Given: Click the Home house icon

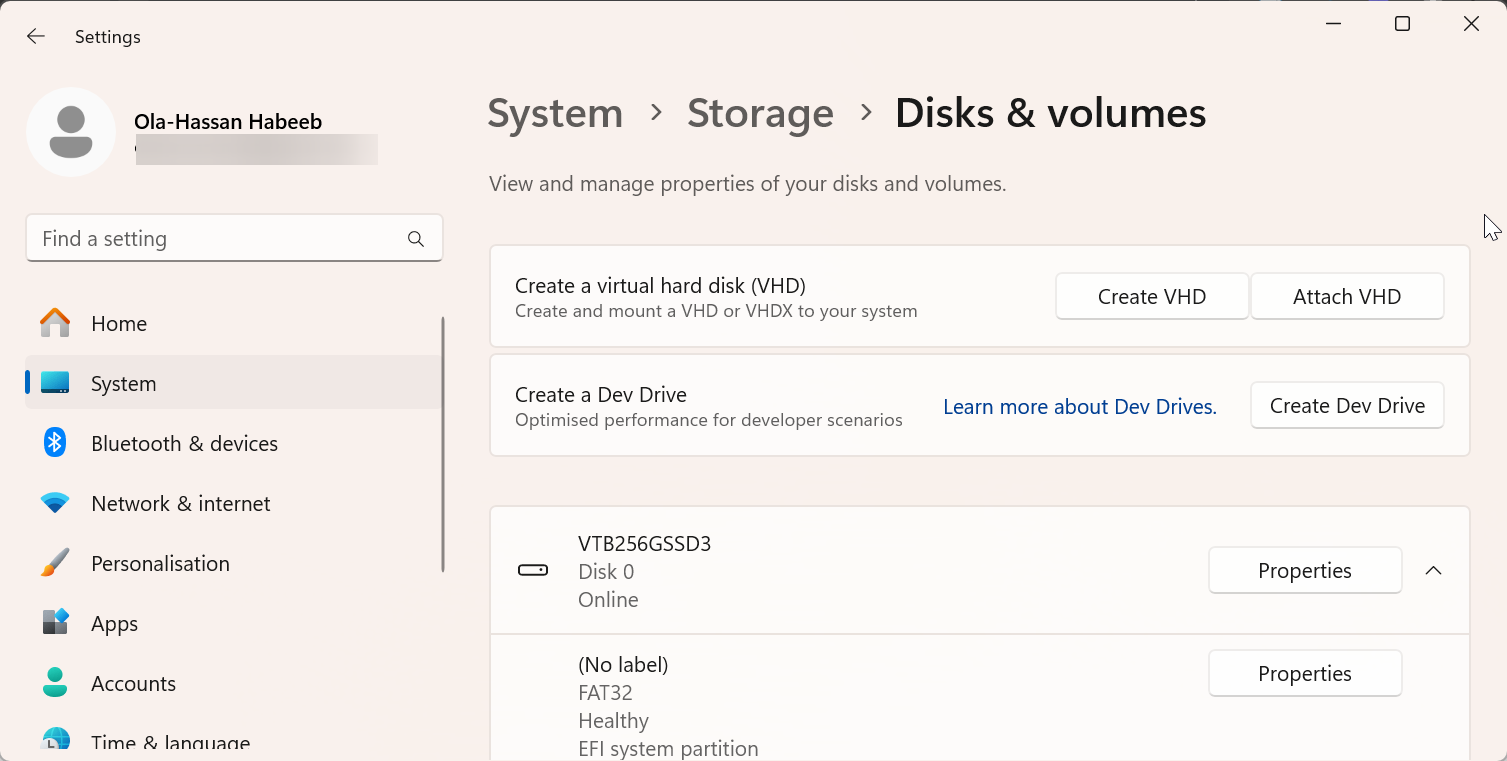Looking at the screenshot, I should pyautogui.click(x=55, y=323).
